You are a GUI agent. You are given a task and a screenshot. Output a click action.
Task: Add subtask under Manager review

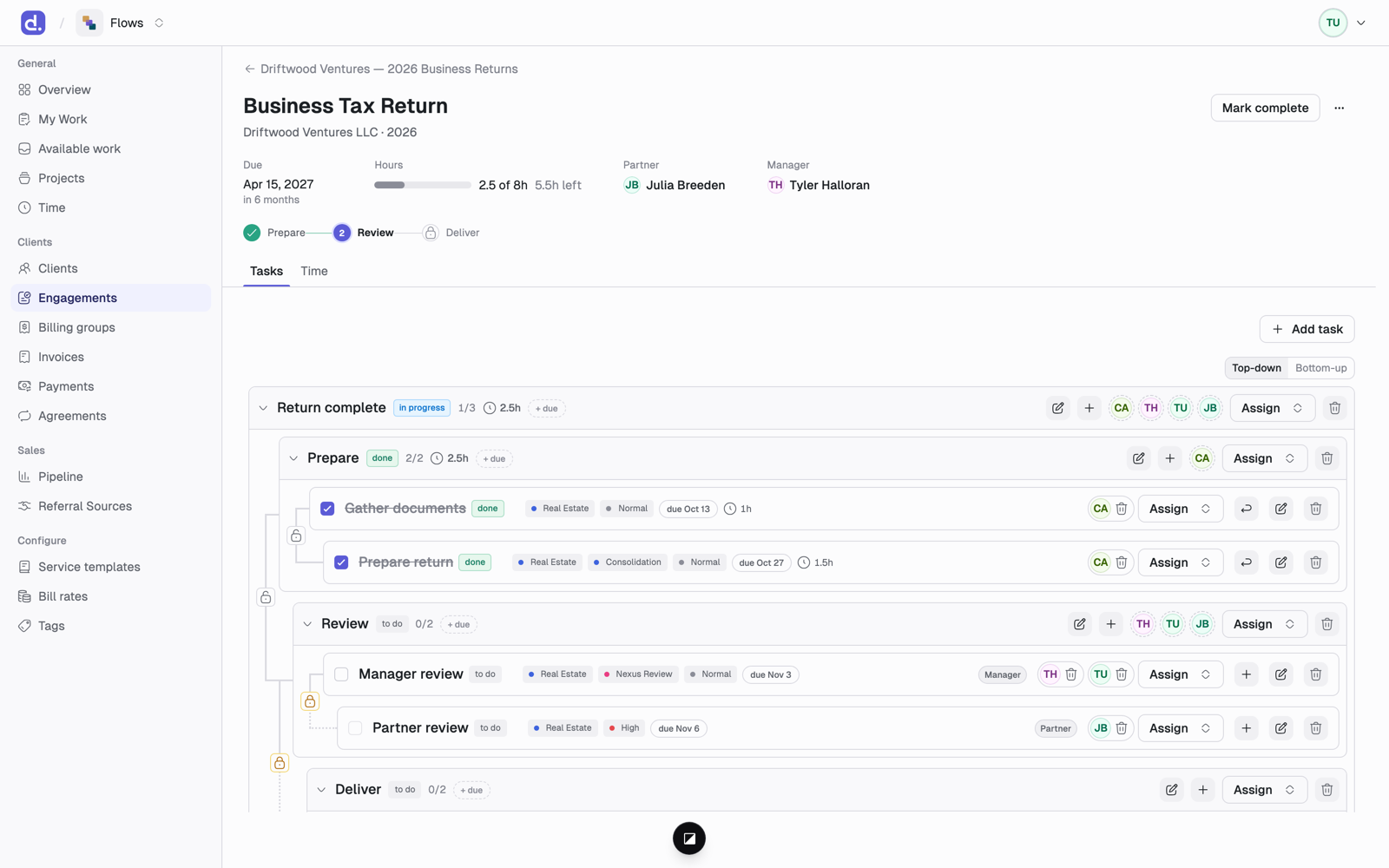(1246, 674)
